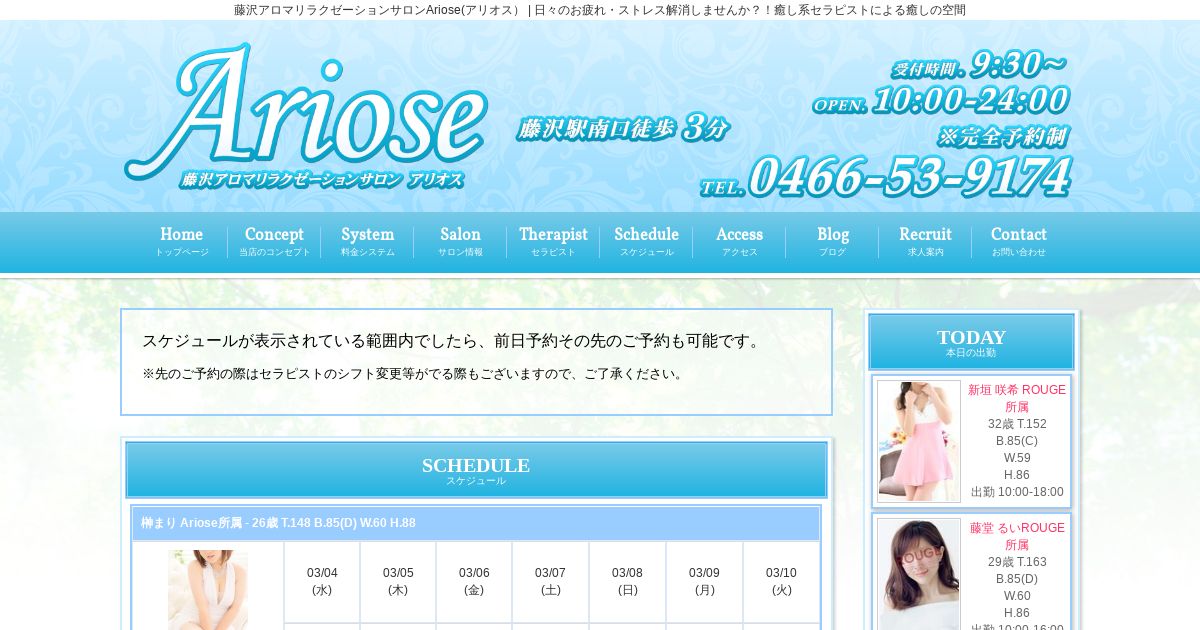1200x630 pixels.
Task: Select the 03/09 (月) date cell
Action: tap(704, 581)
